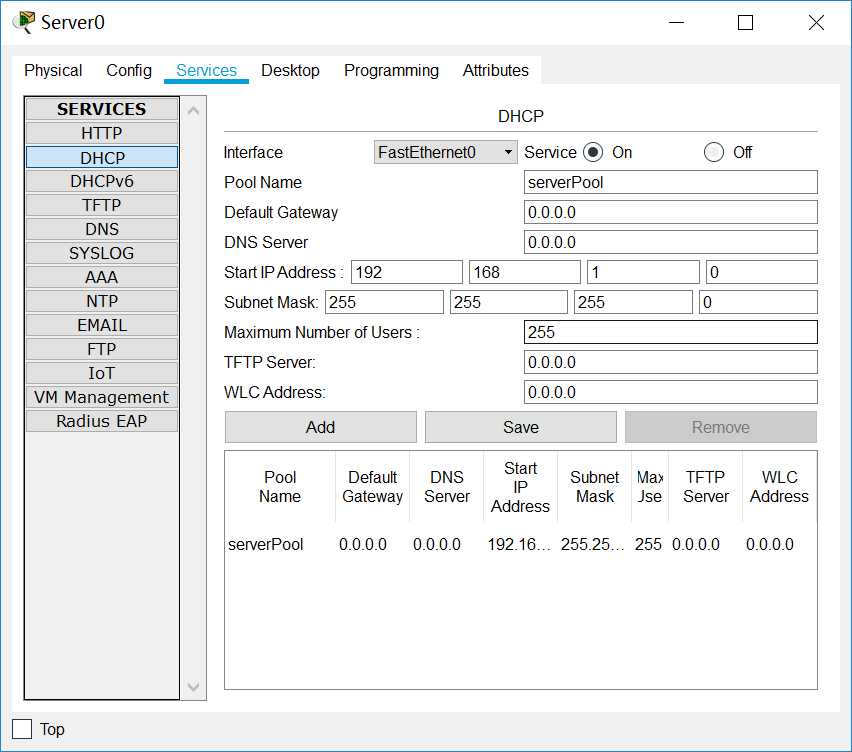The height and width of the screenshot is (752, 852).
Task: Click Subnet Mask second octet field
Action: point(509,302)
